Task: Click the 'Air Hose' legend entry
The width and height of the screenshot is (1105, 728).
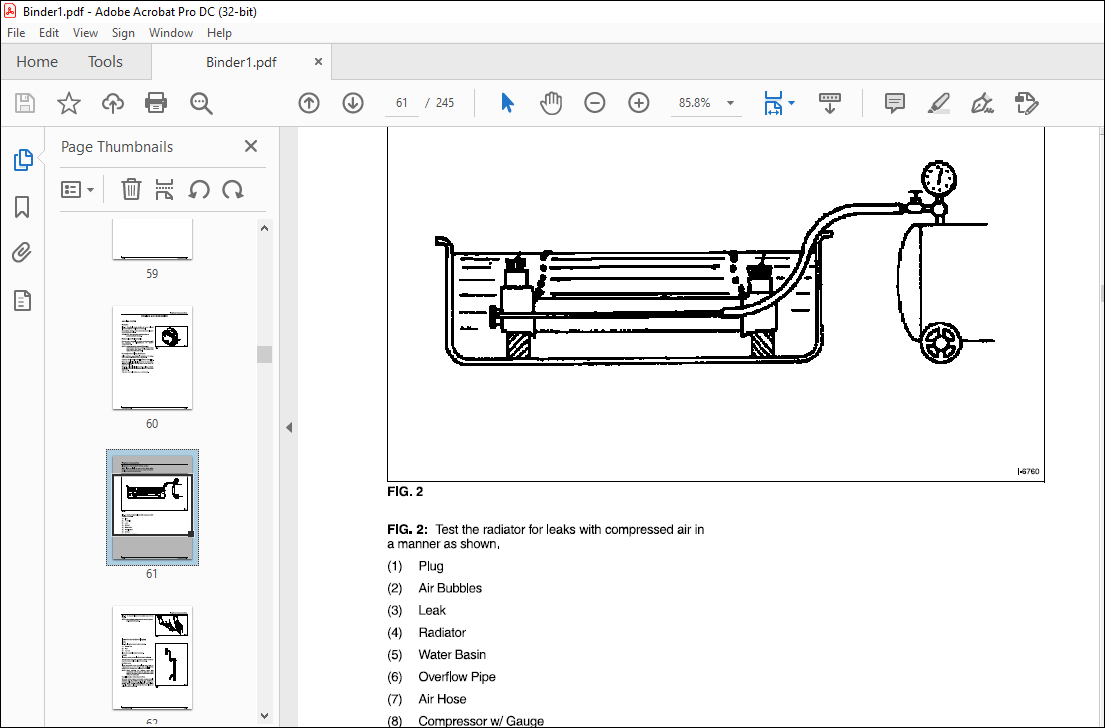Action: click(x=442, y=699)
